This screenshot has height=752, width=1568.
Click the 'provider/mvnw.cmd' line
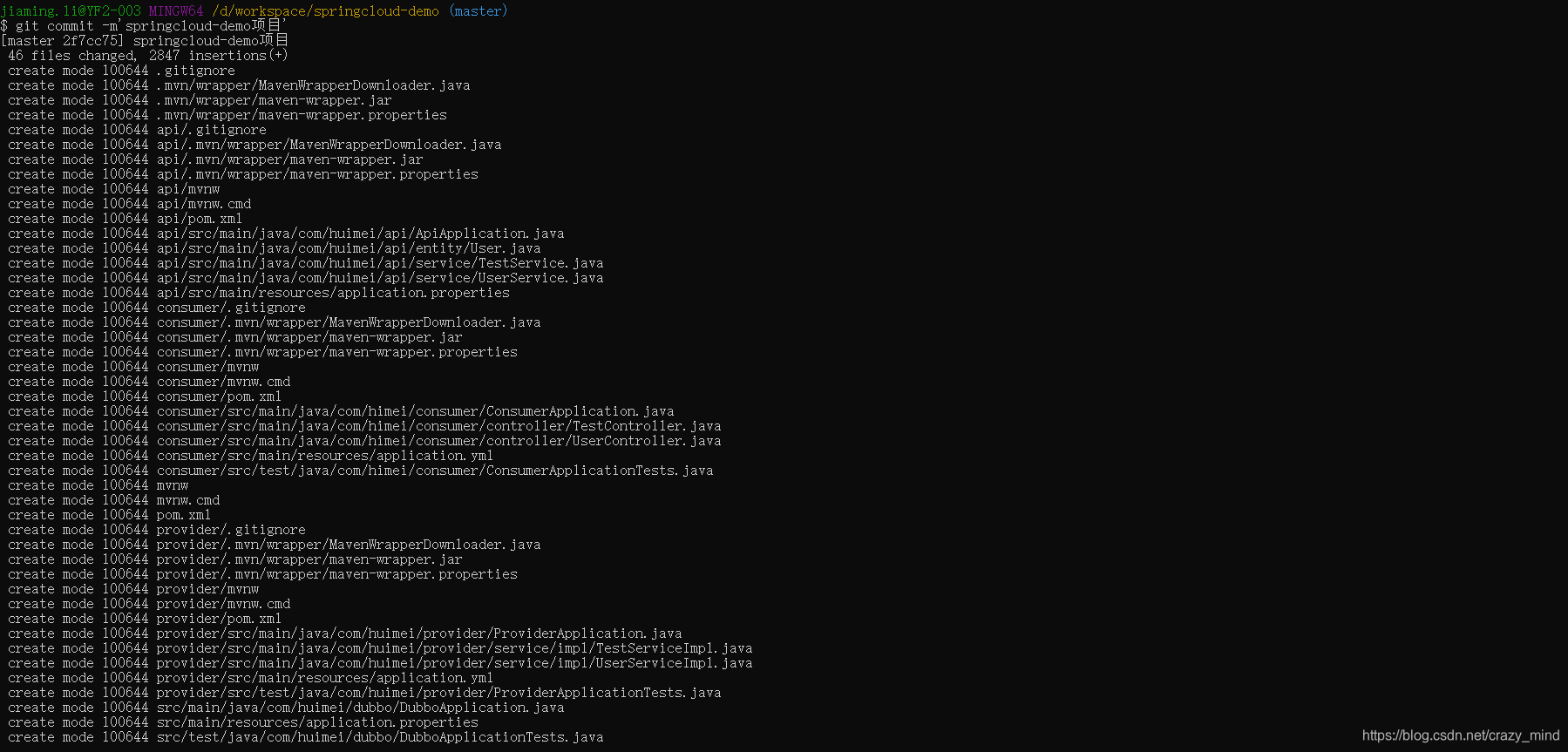point(149,604)
